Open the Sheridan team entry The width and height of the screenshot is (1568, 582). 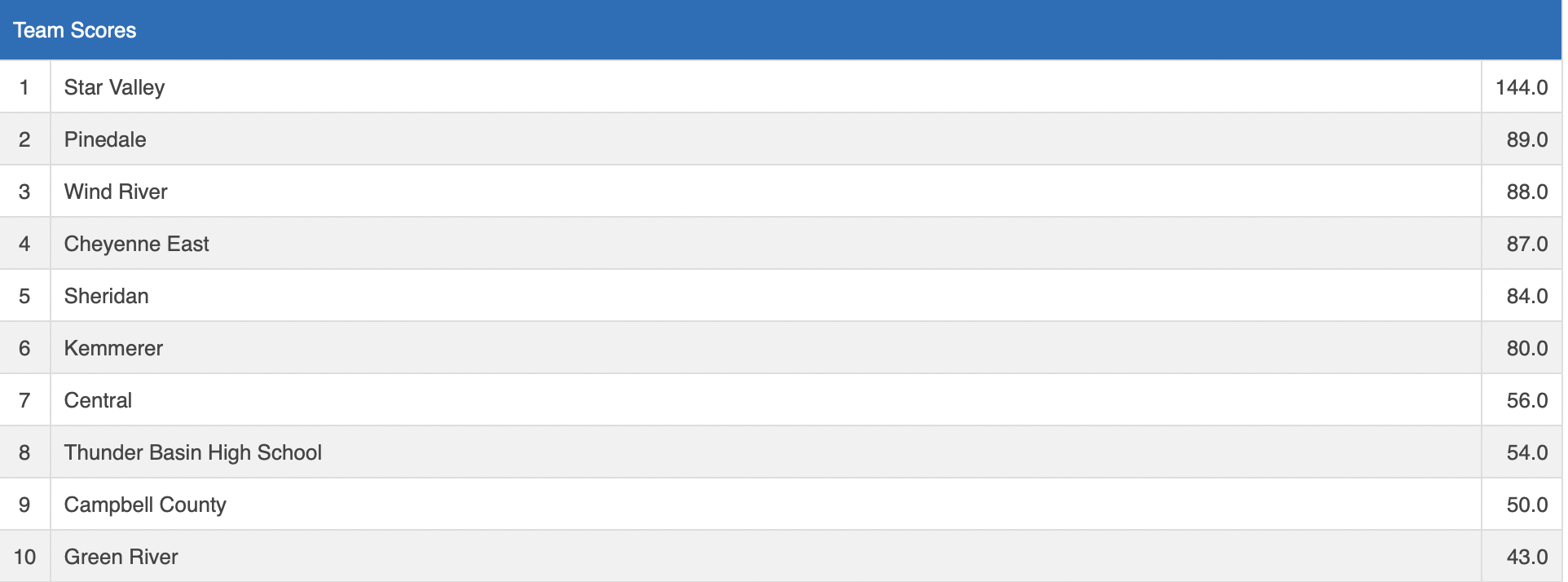click(107, 296)
